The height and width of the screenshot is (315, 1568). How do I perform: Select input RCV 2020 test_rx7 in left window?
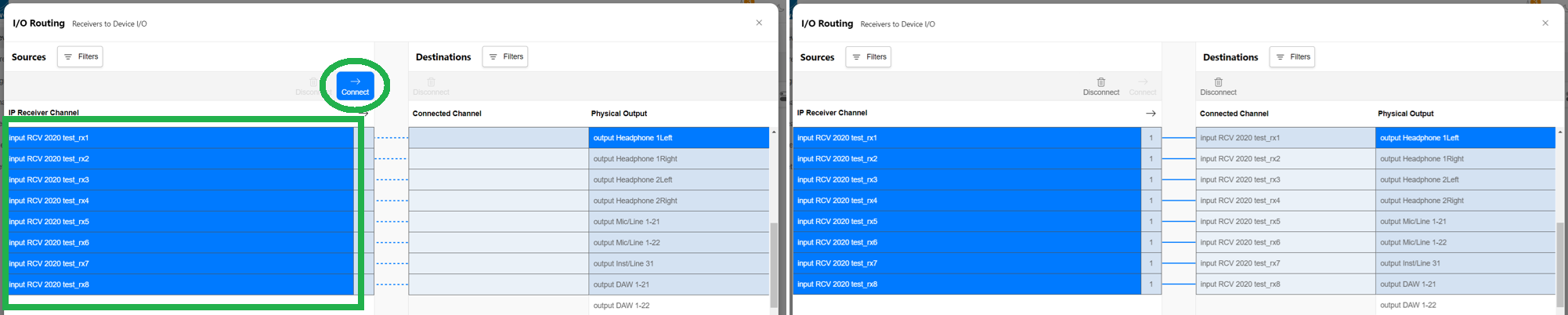point(181,263)
